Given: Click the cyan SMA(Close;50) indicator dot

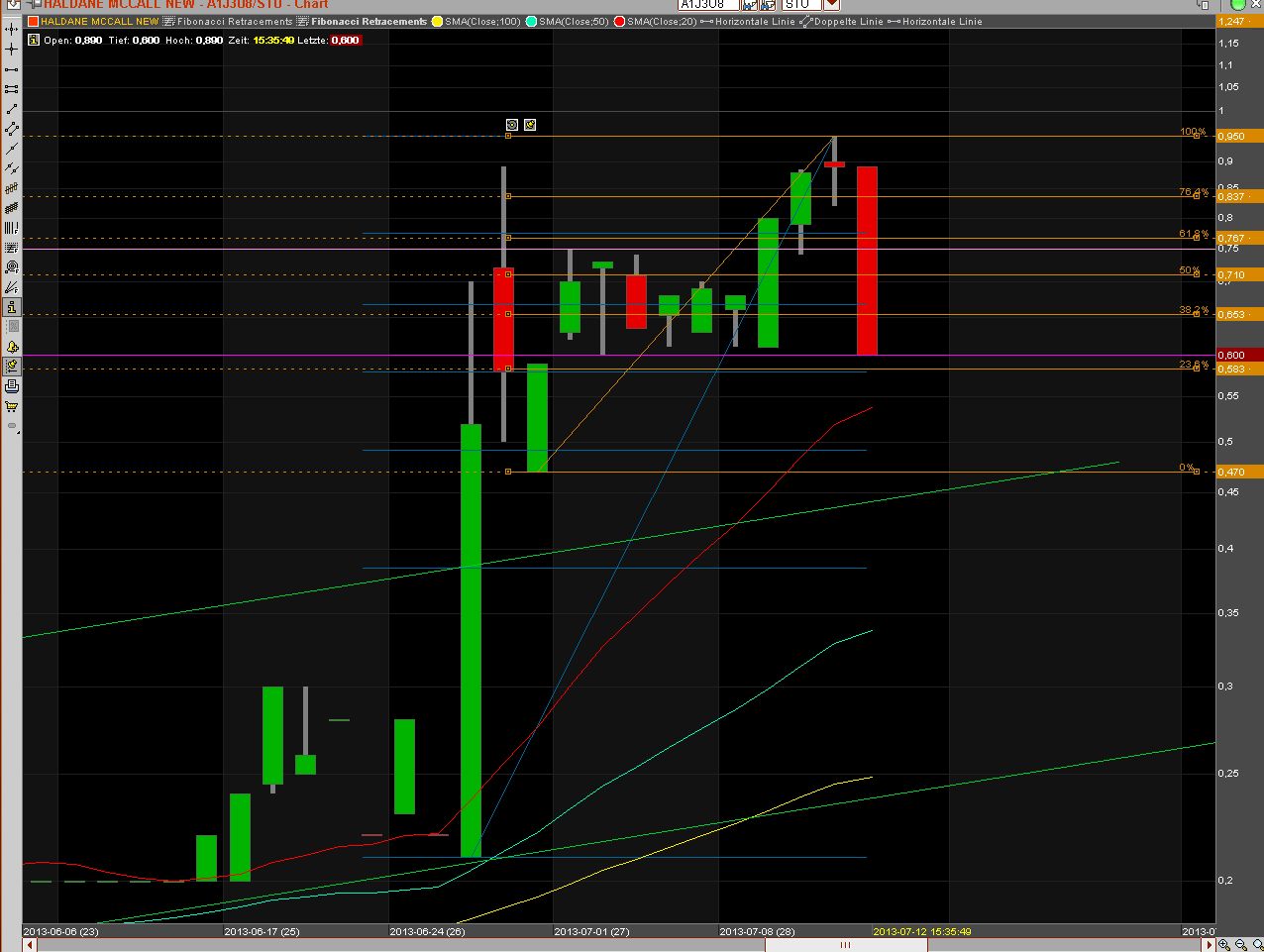Looking at the screenshot, I should pos(532,21).
